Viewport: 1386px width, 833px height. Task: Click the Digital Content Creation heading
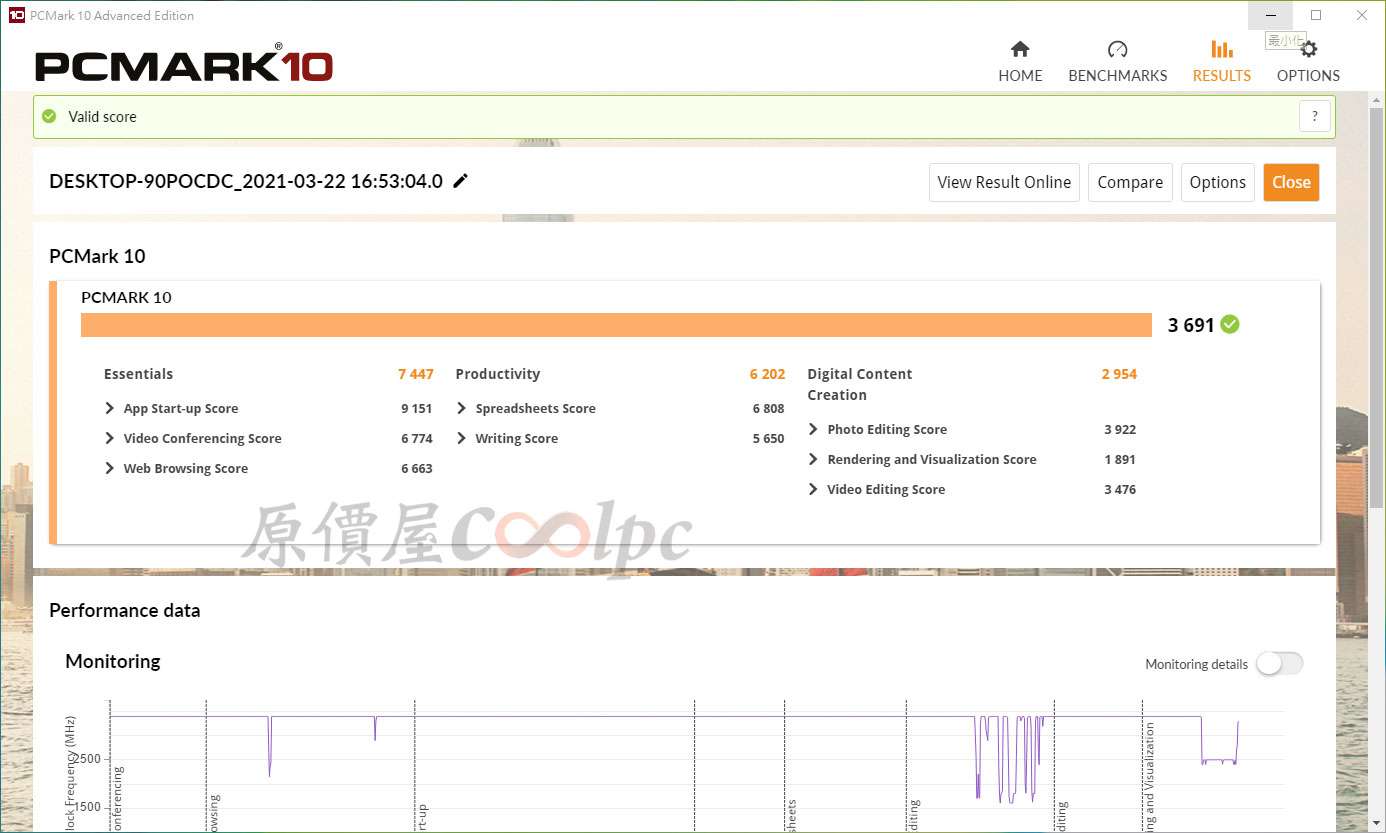pyautogui.click(x=860, y=384)
